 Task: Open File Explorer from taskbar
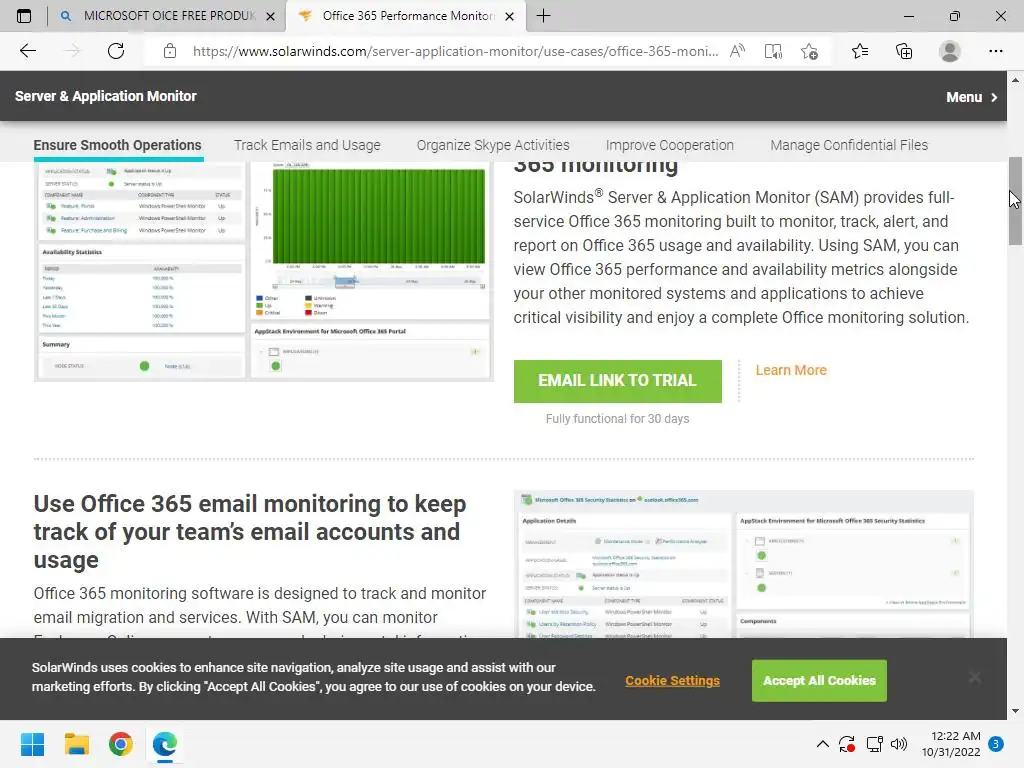76,744
